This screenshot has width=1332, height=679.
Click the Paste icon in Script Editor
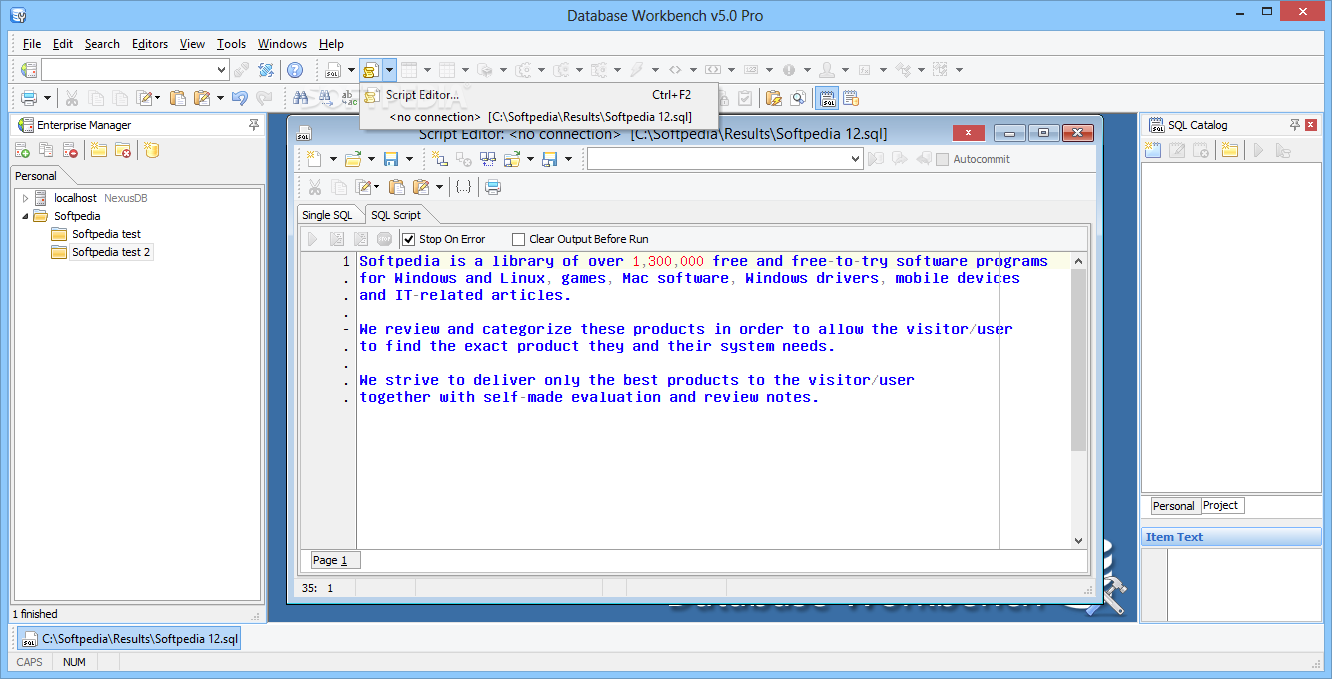pyautogui.click(x=397, y=187)
